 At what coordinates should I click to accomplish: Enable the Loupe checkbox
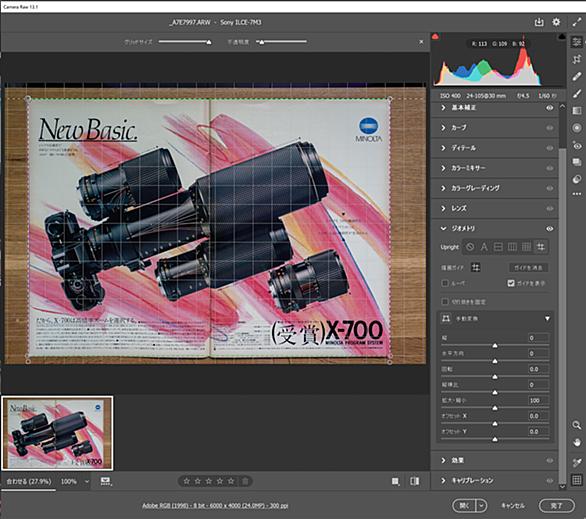(445, 283)
